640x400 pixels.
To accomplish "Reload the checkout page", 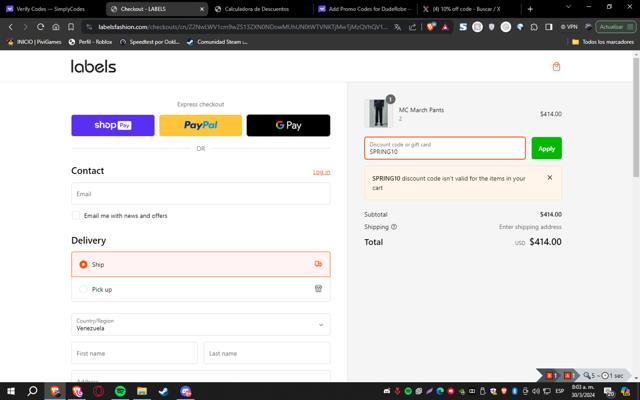I will tap(40, 27).
